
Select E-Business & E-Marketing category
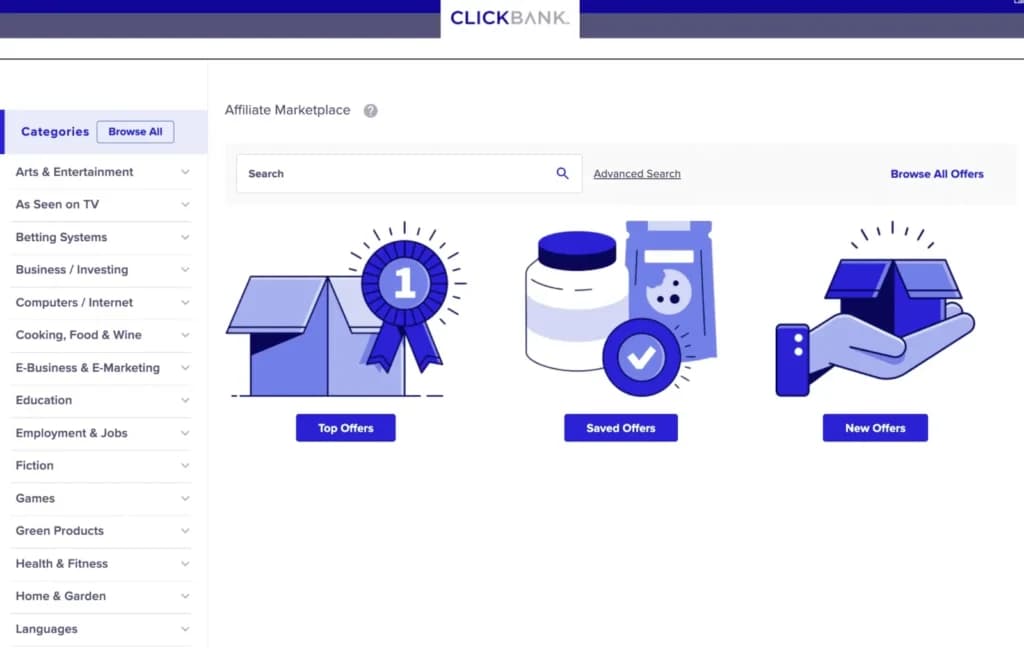(88, 368)
